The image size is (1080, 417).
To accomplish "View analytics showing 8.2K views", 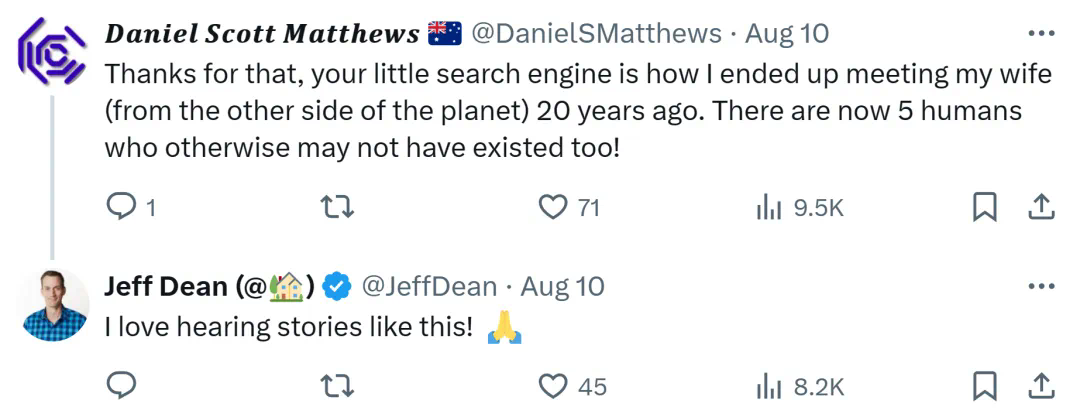I will [x=769, y=385].
